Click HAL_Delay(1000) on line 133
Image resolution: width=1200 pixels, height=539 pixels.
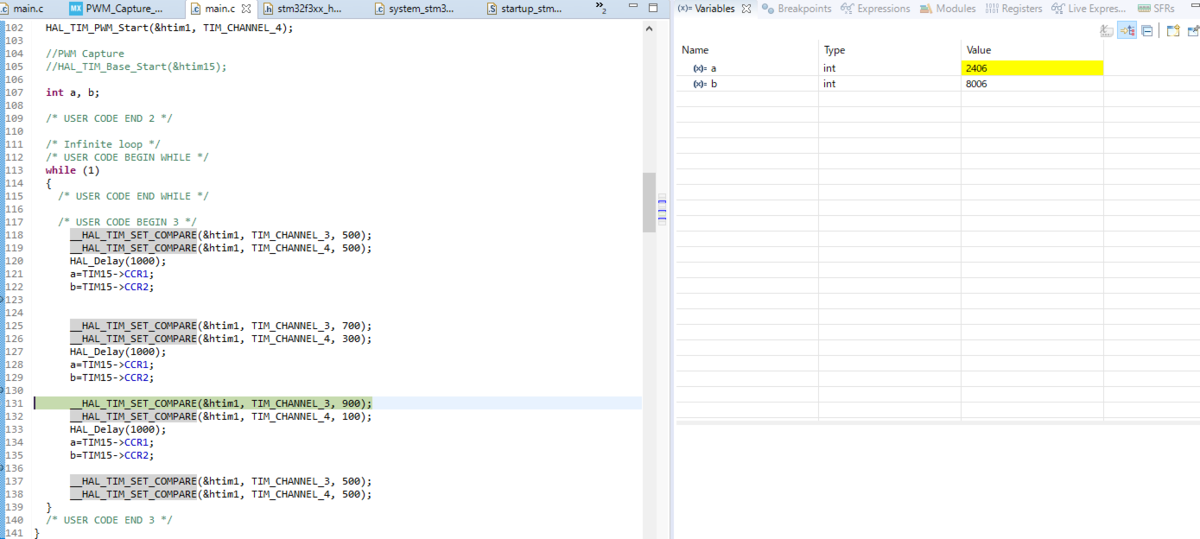point(118,430)
